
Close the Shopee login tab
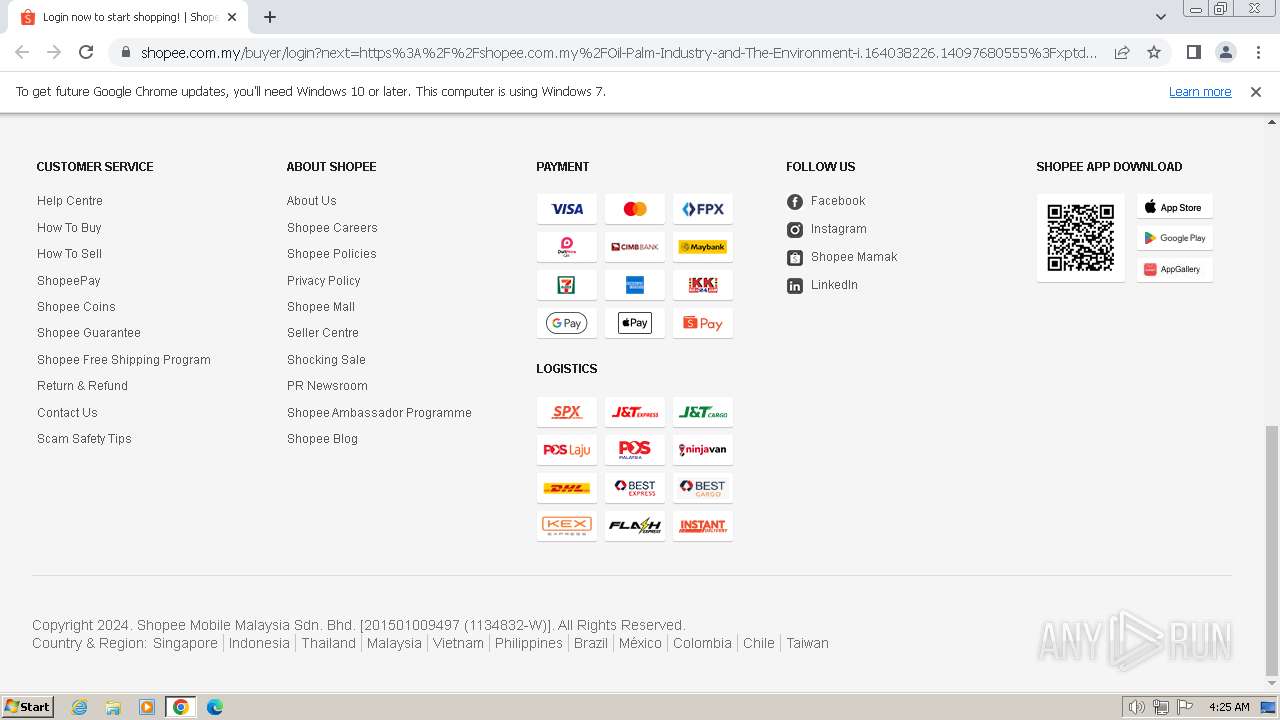click(232, 17)
